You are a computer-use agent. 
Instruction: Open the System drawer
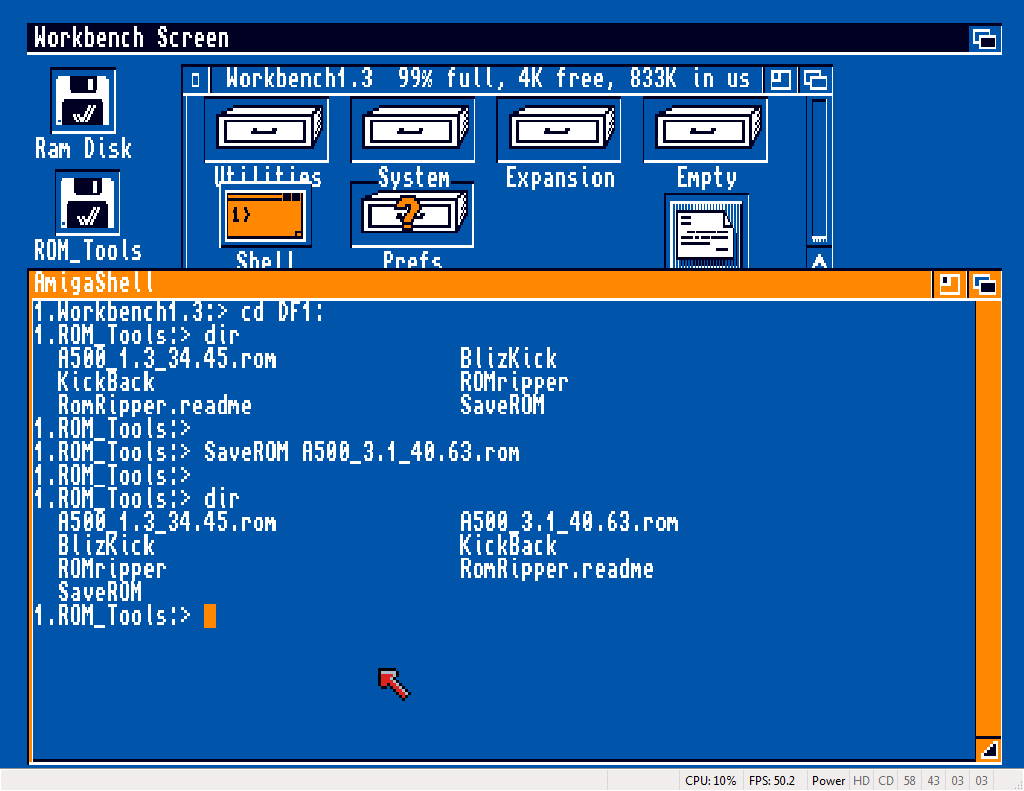413,131
